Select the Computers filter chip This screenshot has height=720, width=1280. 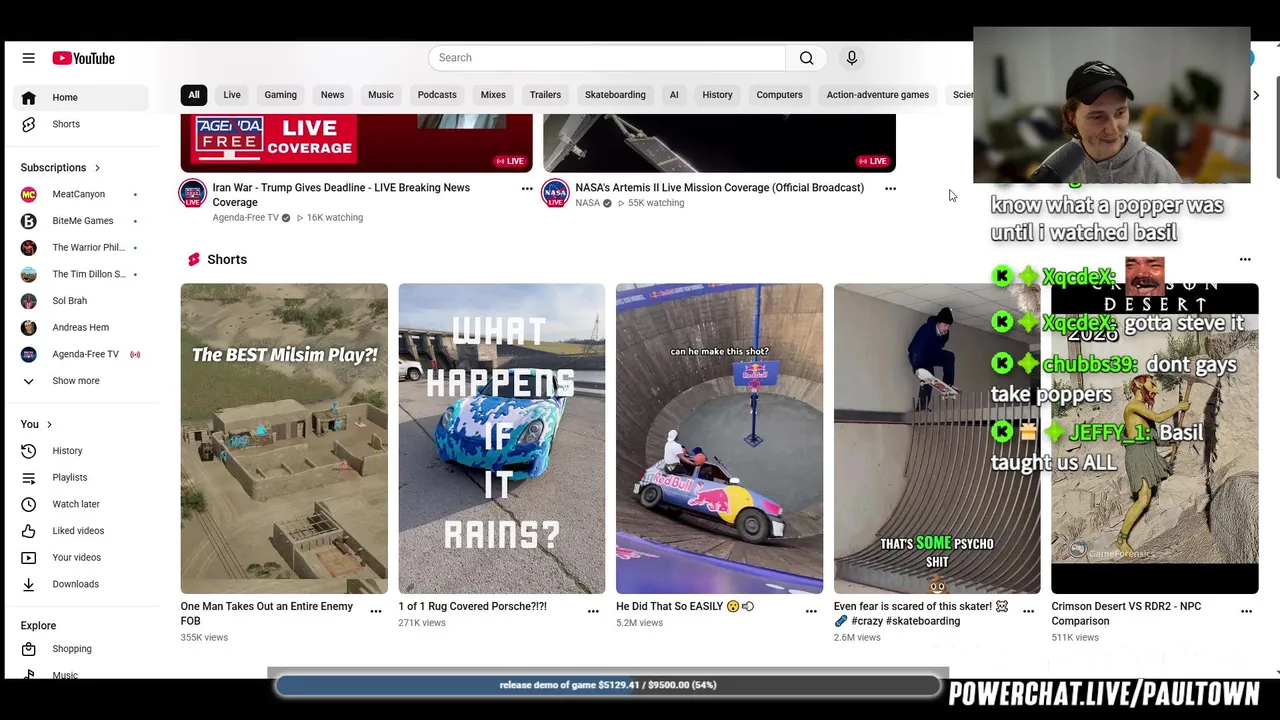[779, 95]
